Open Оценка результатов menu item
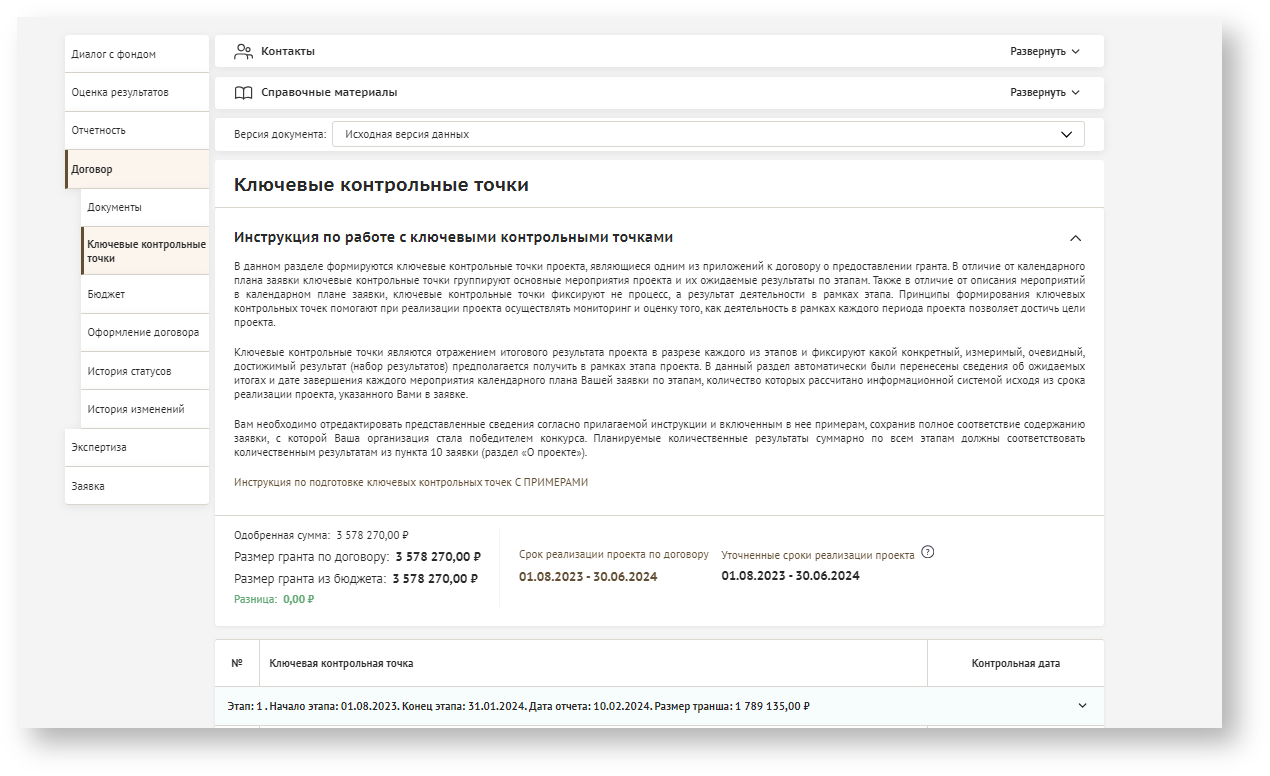The height and width of the screenshot is (776, 1270). [120, 92]
